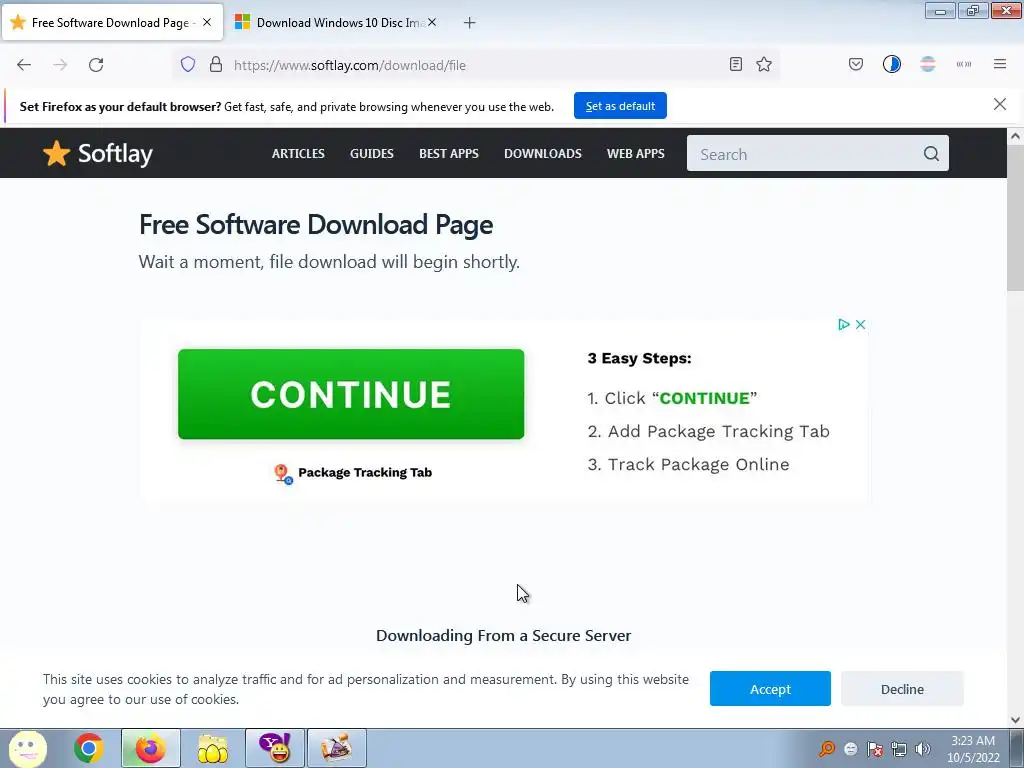Open the AdChoices triangle icon
The width and height of the screenshot is (1024, 768).
[844, 325]
